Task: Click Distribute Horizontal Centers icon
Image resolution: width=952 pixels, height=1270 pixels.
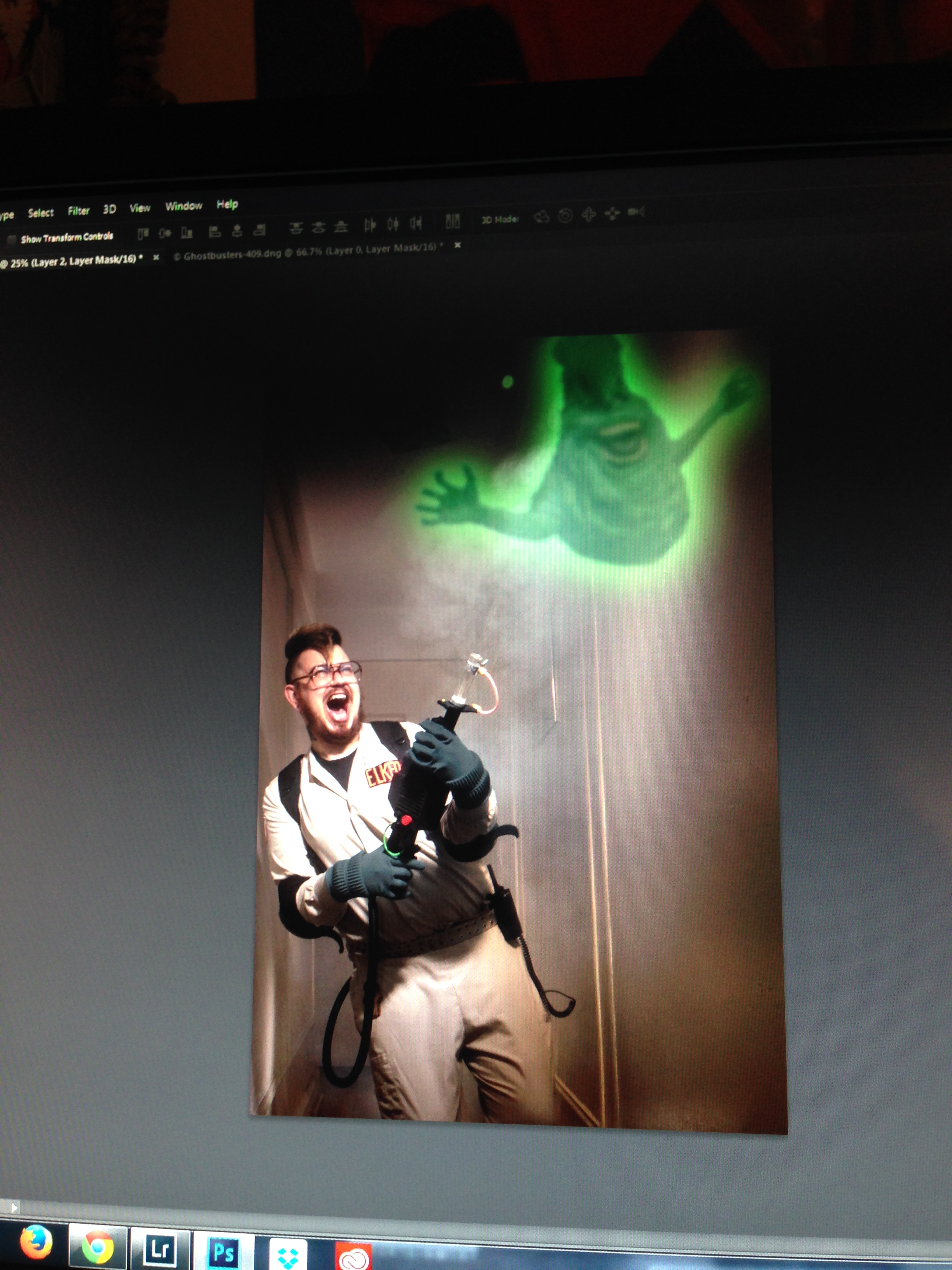Action: click(x=393, y=223)
